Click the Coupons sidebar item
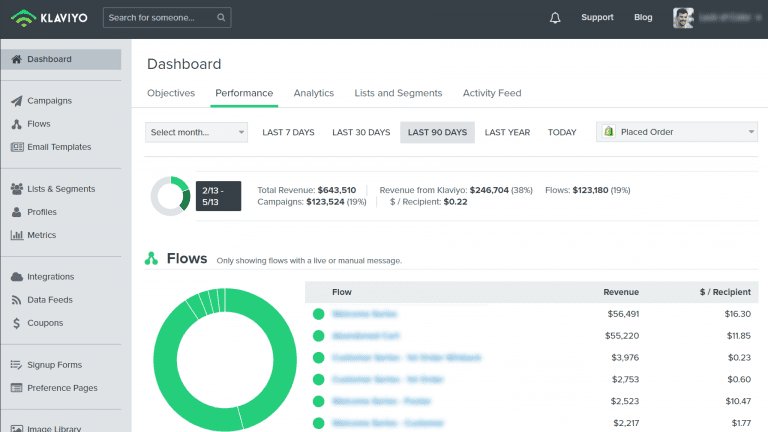 tap(45, 323)
